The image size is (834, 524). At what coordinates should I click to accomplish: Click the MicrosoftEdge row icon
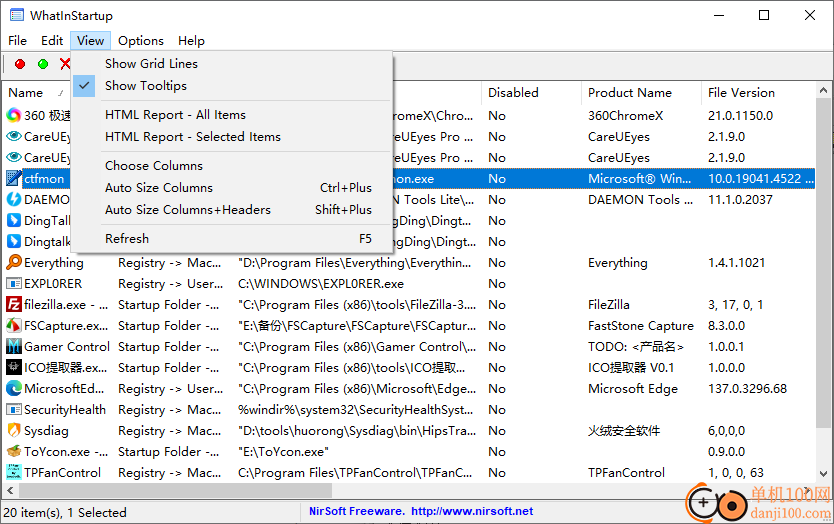point(14,388)
